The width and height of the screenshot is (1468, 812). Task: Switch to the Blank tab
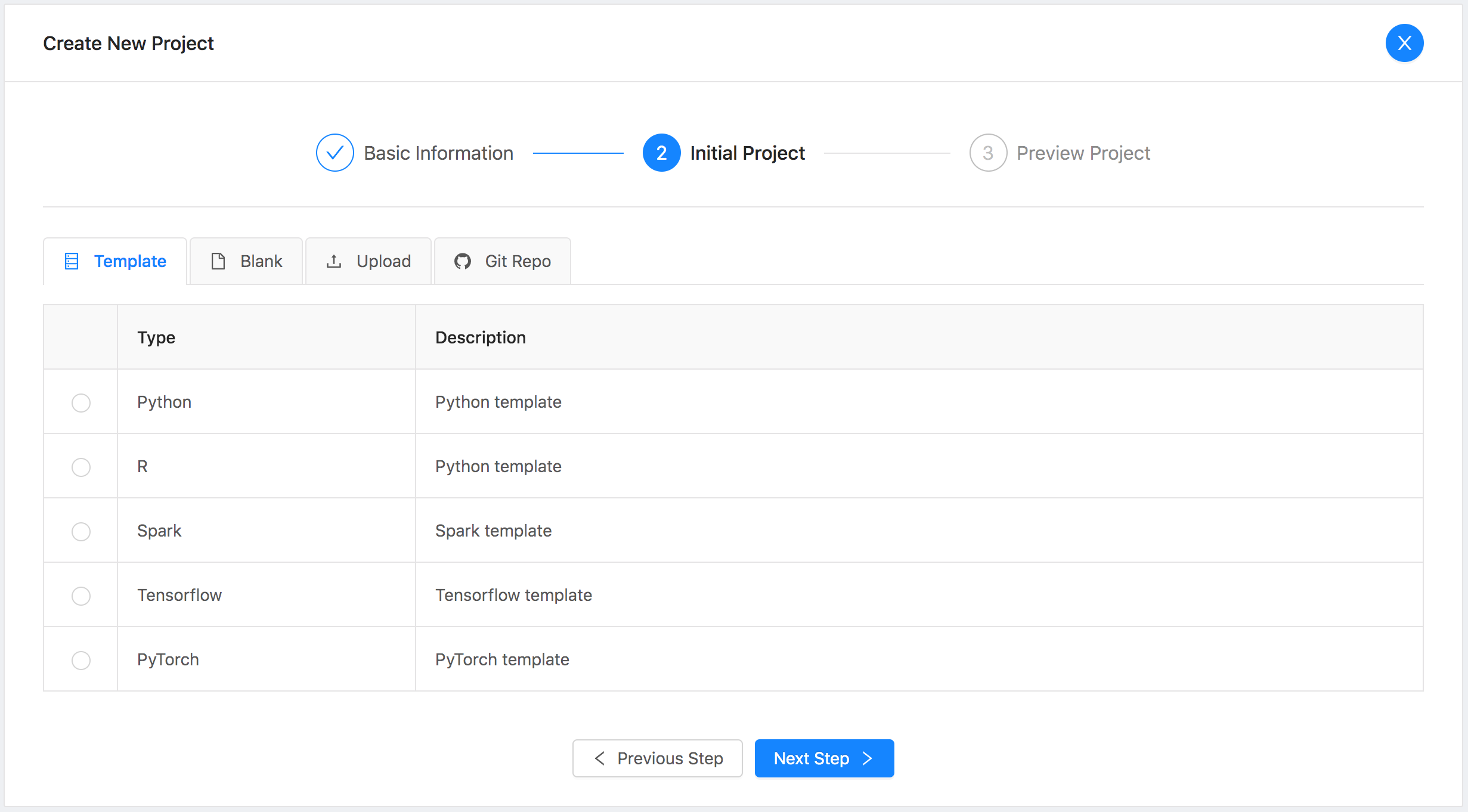(247, 261)
